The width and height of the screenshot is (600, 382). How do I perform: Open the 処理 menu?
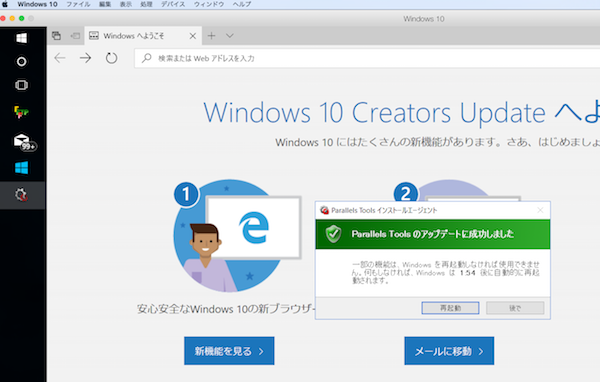[146, 4]
